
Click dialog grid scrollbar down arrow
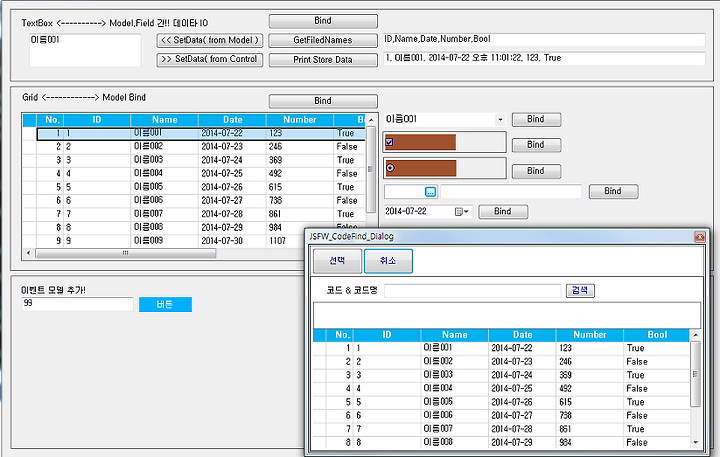tap(695, 442)
